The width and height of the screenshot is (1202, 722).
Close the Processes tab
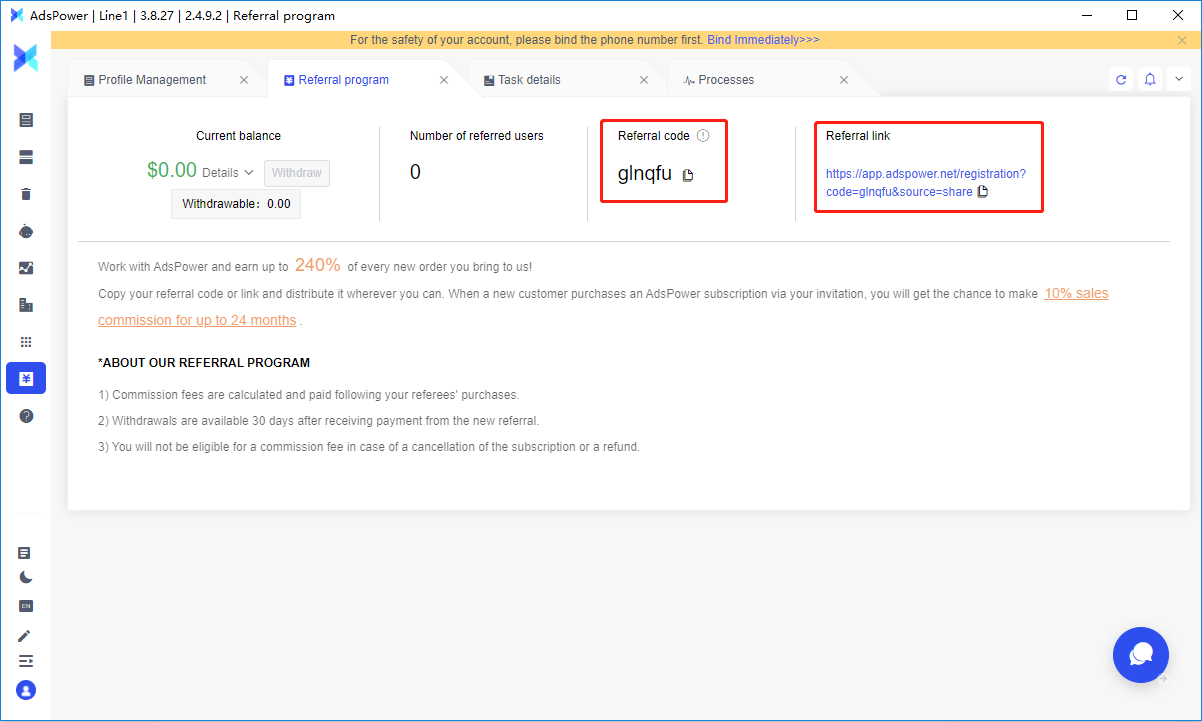point(844,80)
